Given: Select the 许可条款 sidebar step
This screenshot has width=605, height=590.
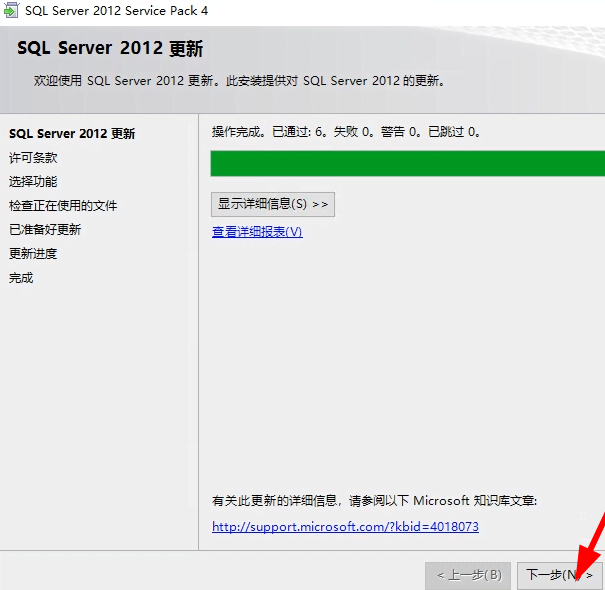Looking at the screenshot, I should click(x=33, y=158).
